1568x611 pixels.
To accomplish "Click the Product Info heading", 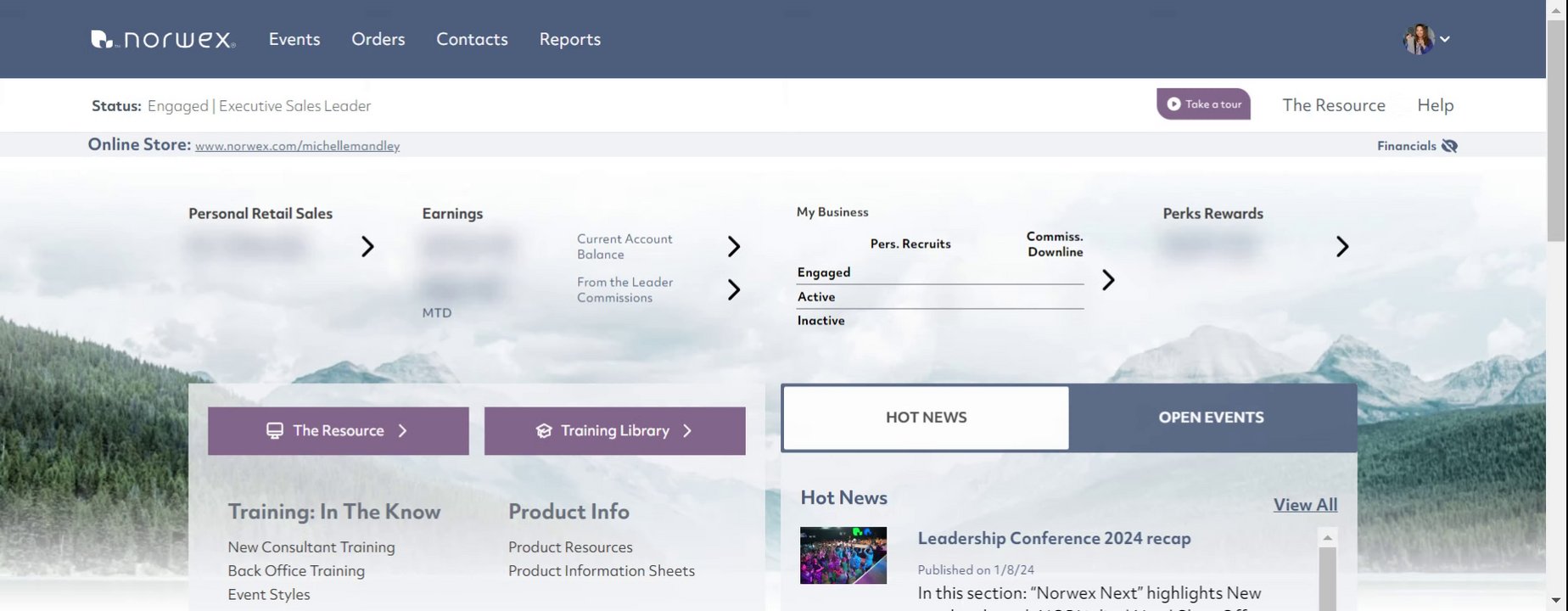I will click(x=568, y=512).
